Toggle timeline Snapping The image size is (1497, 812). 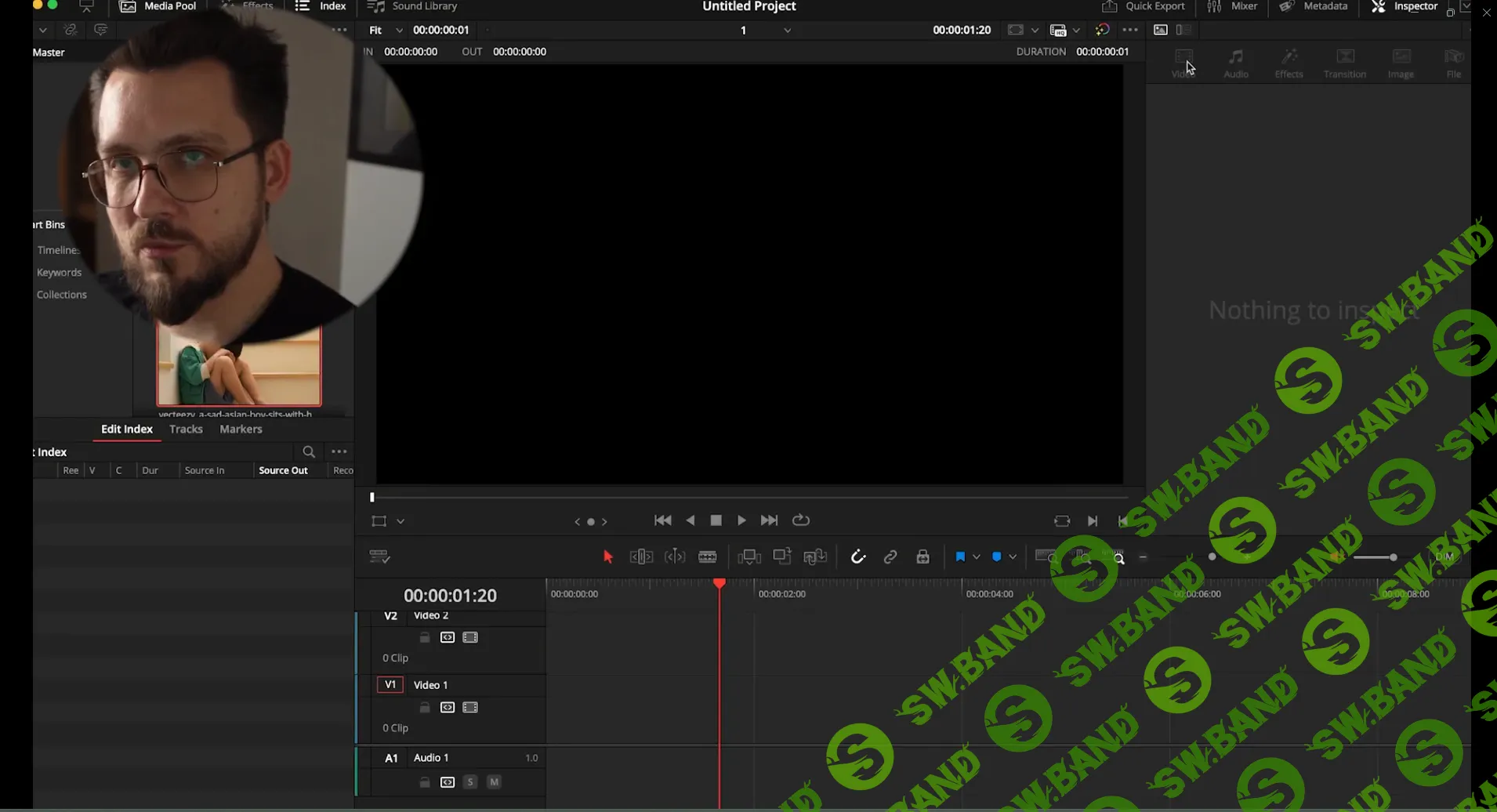coord(858,556)
